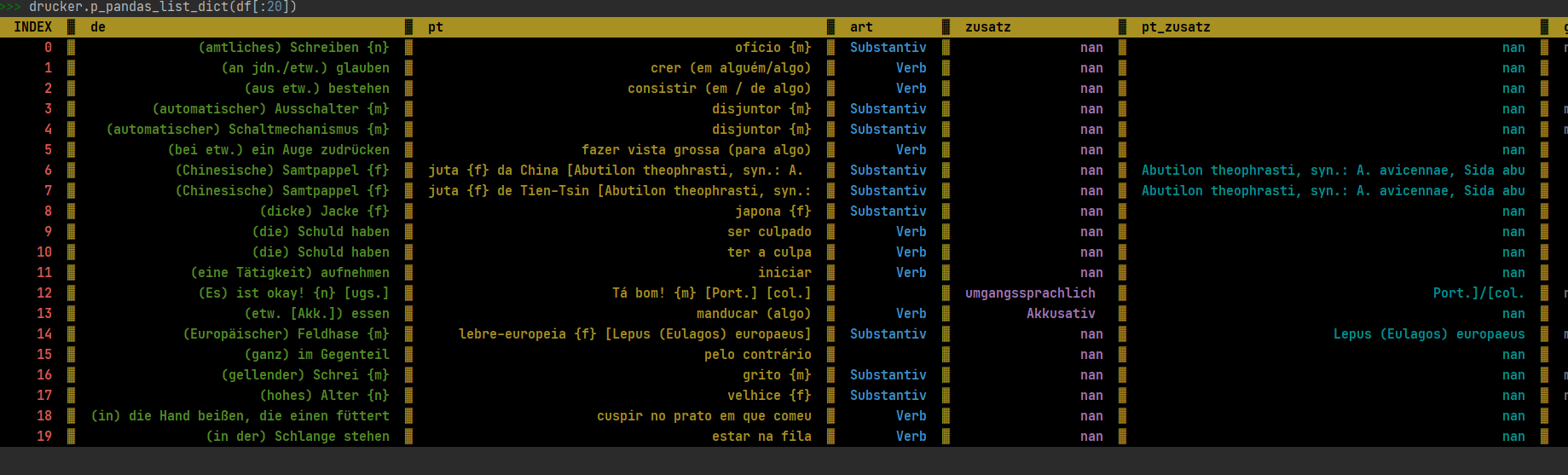
Task: Select 'cuspir no prato em que comeu'
Action: click(703, 416)
